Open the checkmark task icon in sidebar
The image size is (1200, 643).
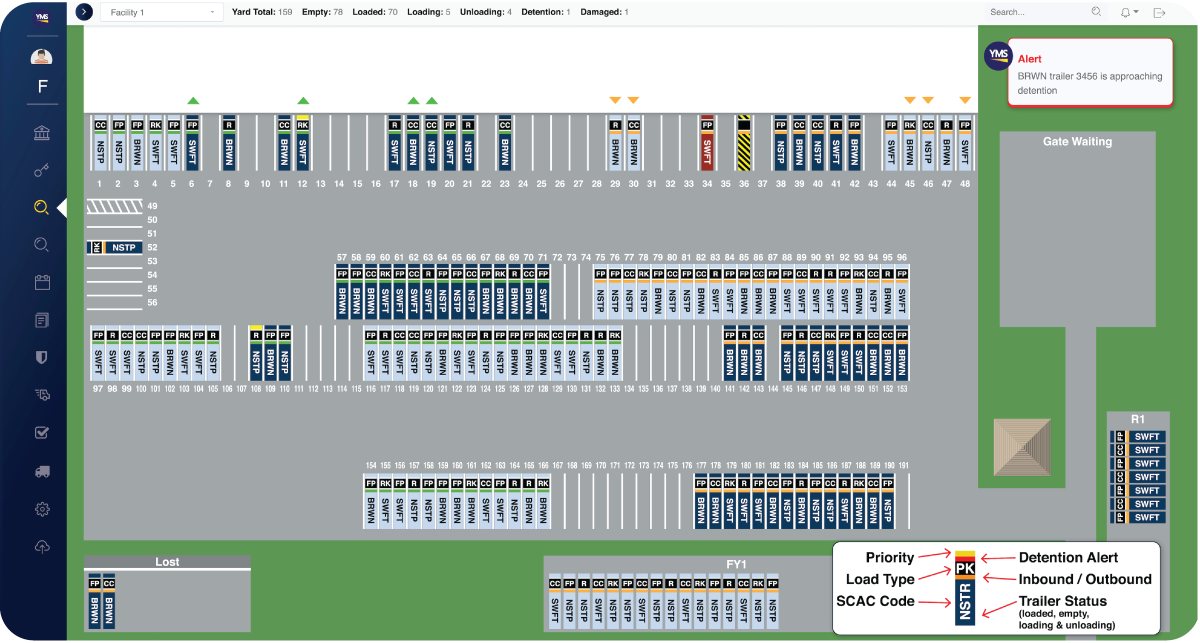tap(42, 433)
